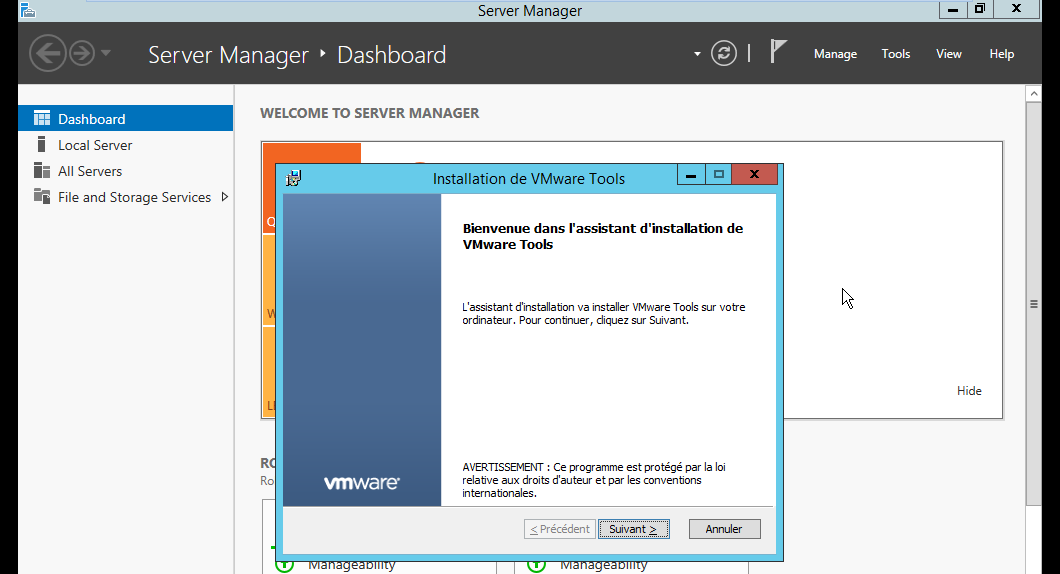Select Dashboard in the sidebar
1060x574 pixels.
tap(126, 118)
